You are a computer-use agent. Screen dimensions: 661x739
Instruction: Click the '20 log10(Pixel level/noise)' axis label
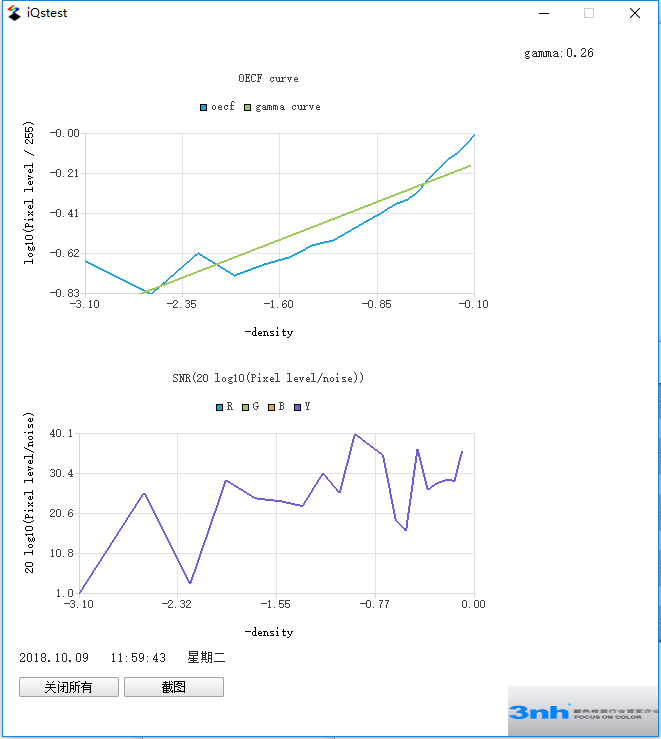(29, 493)
